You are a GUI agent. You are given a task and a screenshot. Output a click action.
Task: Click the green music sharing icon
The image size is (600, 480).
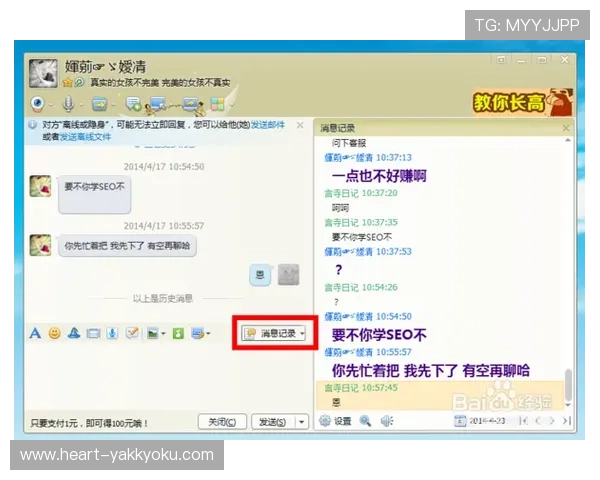(178, 333)
